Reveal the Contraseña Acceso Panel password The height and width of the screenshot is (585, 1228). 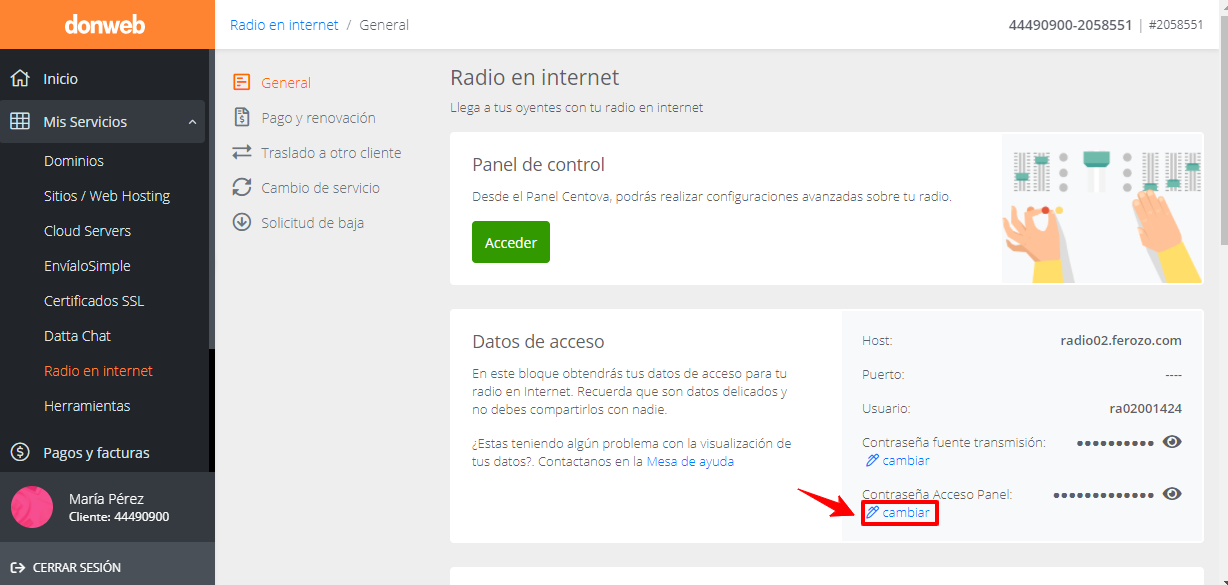click(1172, 494)
